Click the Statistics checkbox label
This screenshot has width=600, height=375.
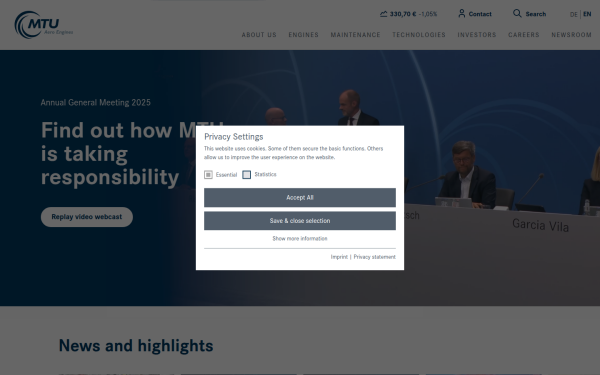point(266,174)
